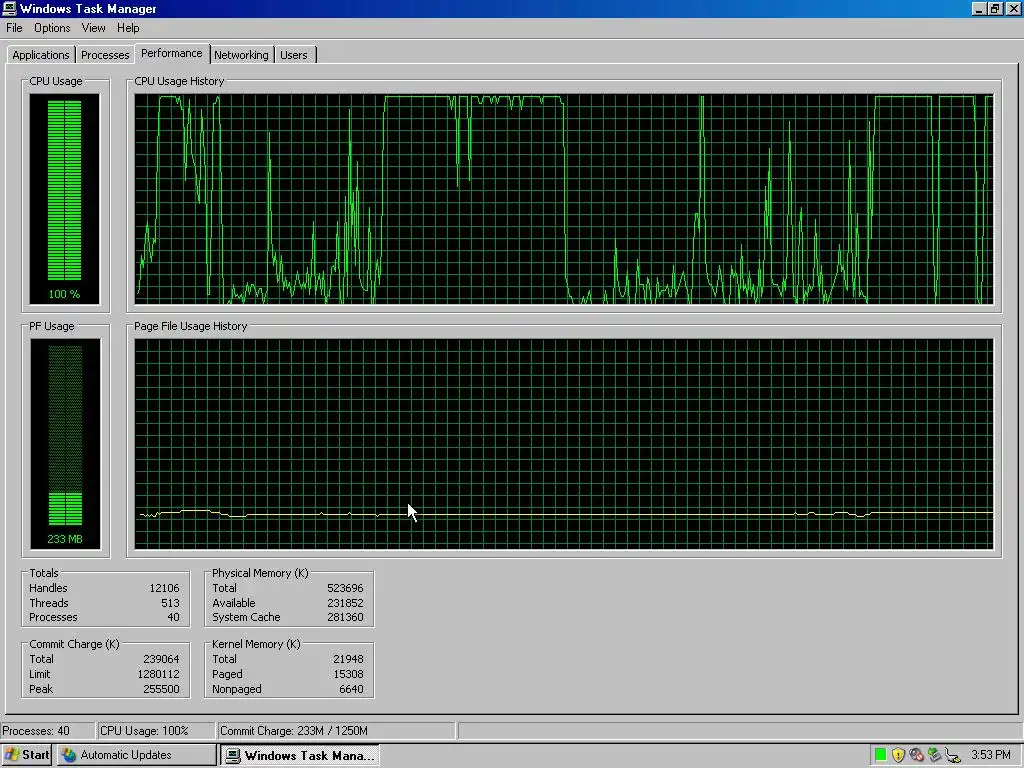Screen dimensions: 1024x768
Task: Click the Threads value 513
Action: (x=170, y=603)
